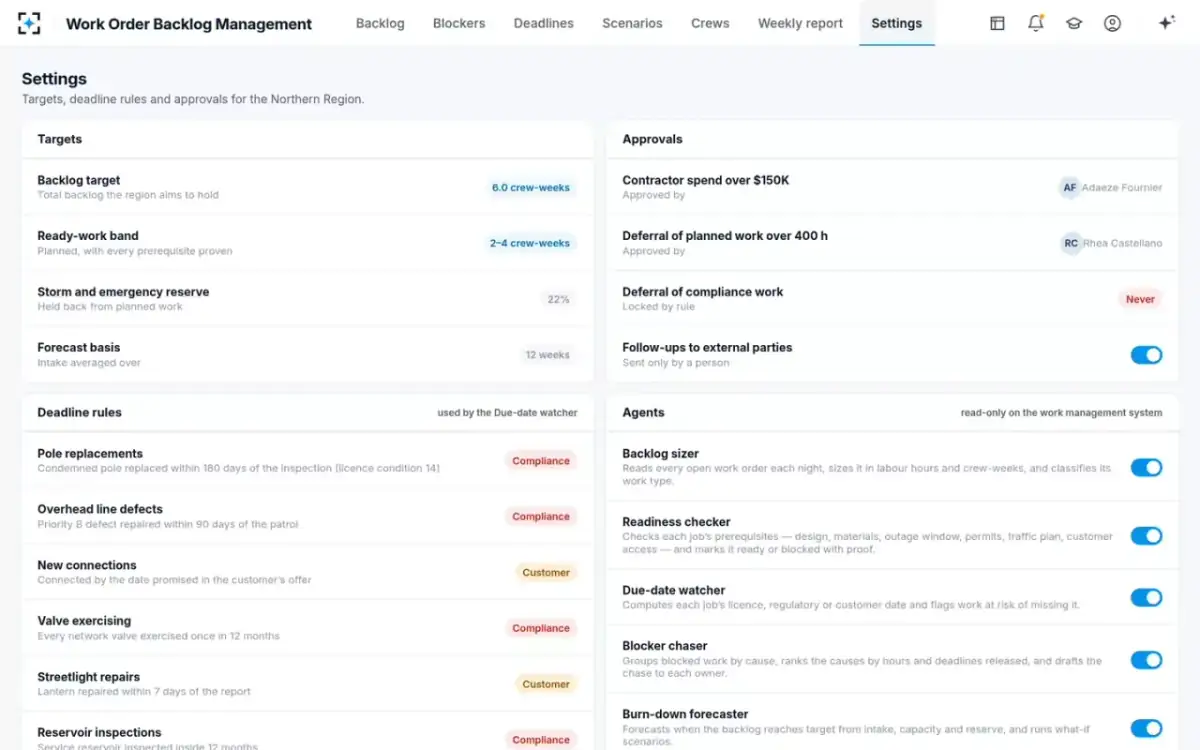Switch to the Deadlines tab
The height and width of the screenshot is (750, 1200).
click(x=544, y=23)
